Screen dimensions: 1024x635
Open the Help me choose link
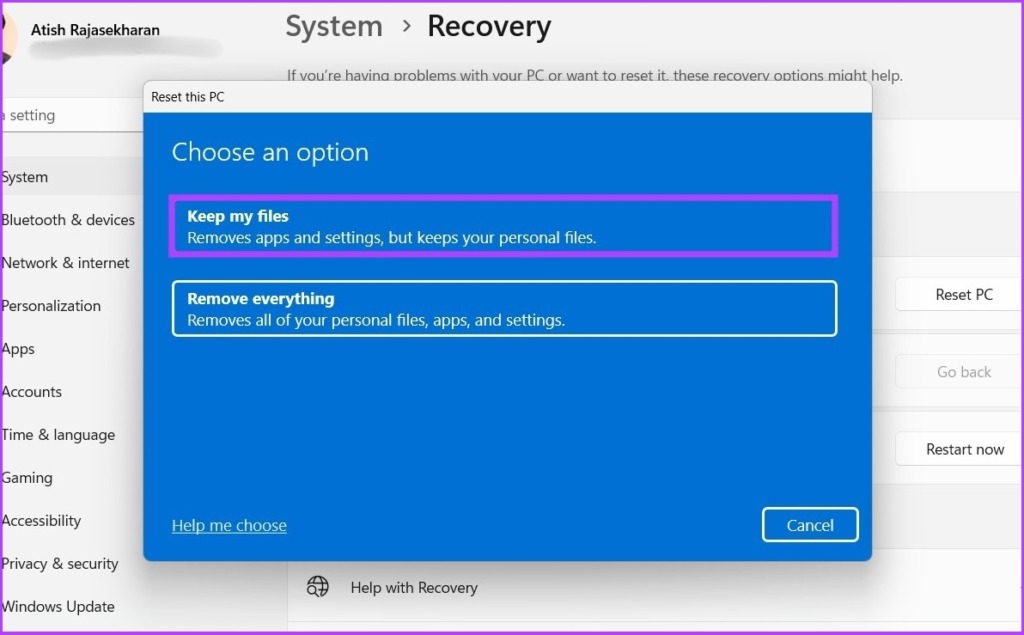229,525
